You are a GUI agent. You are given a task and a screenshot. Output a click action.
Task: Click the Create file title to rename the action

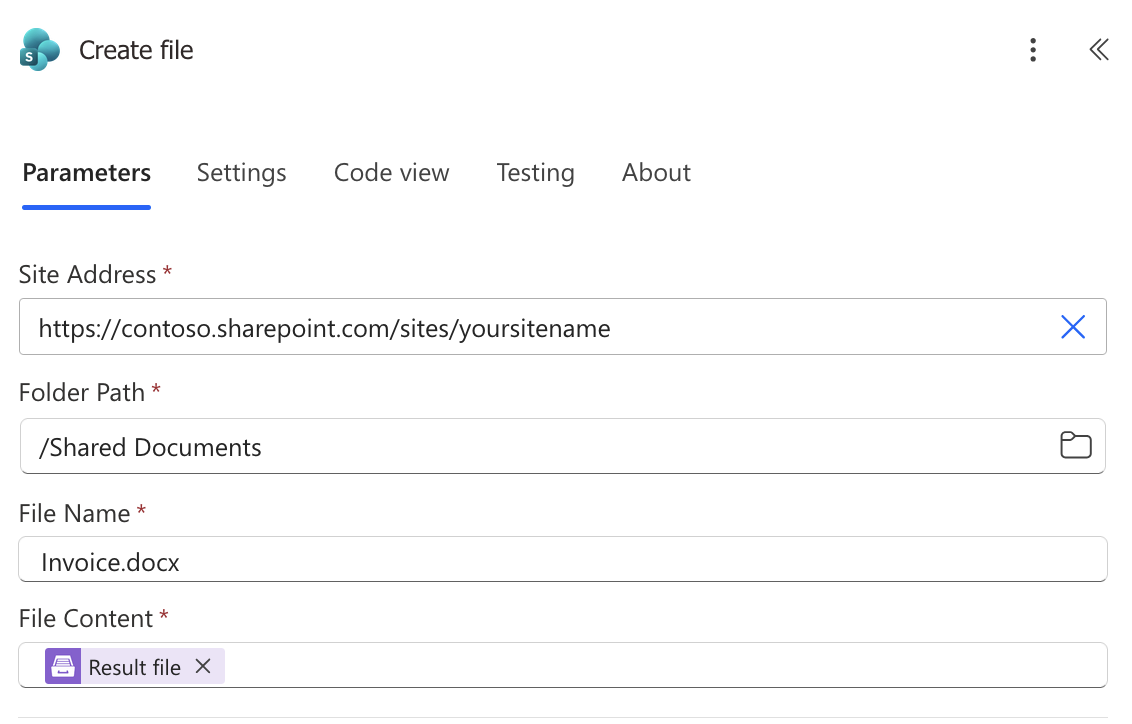[135, 49]
